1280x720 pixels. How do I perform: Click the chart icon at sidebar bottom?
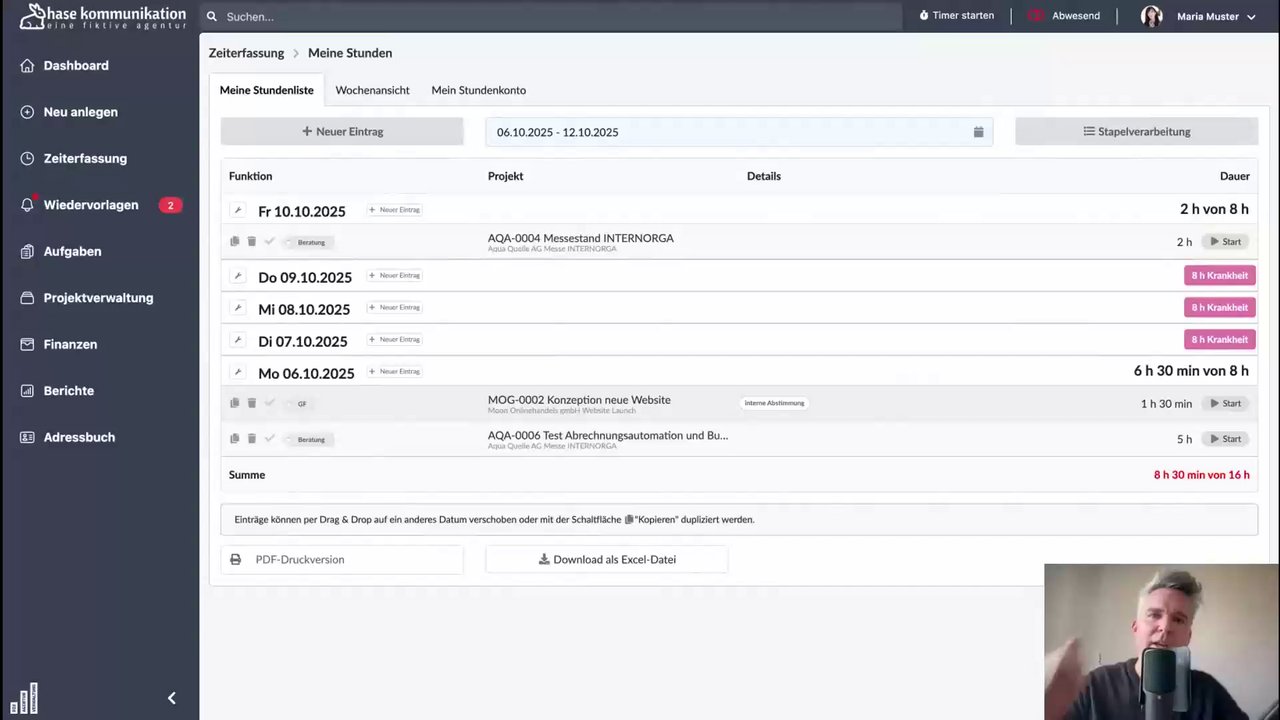[x=24, y=699]
